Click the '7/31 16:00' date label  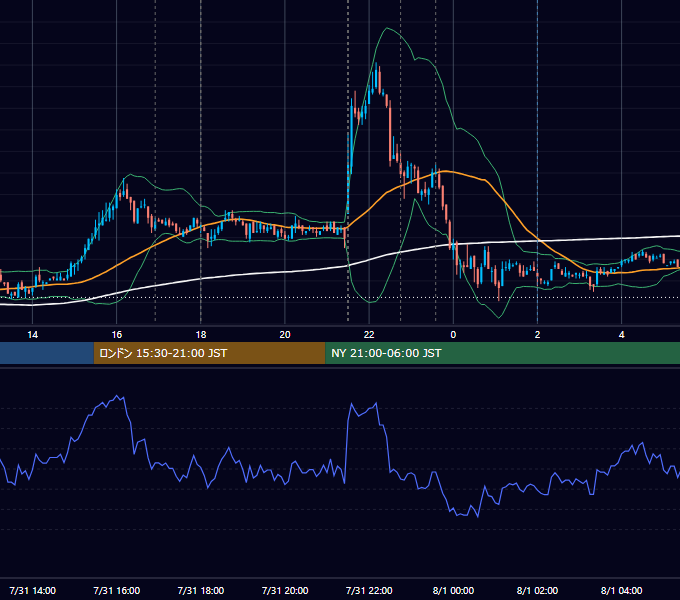click(117, 590)
